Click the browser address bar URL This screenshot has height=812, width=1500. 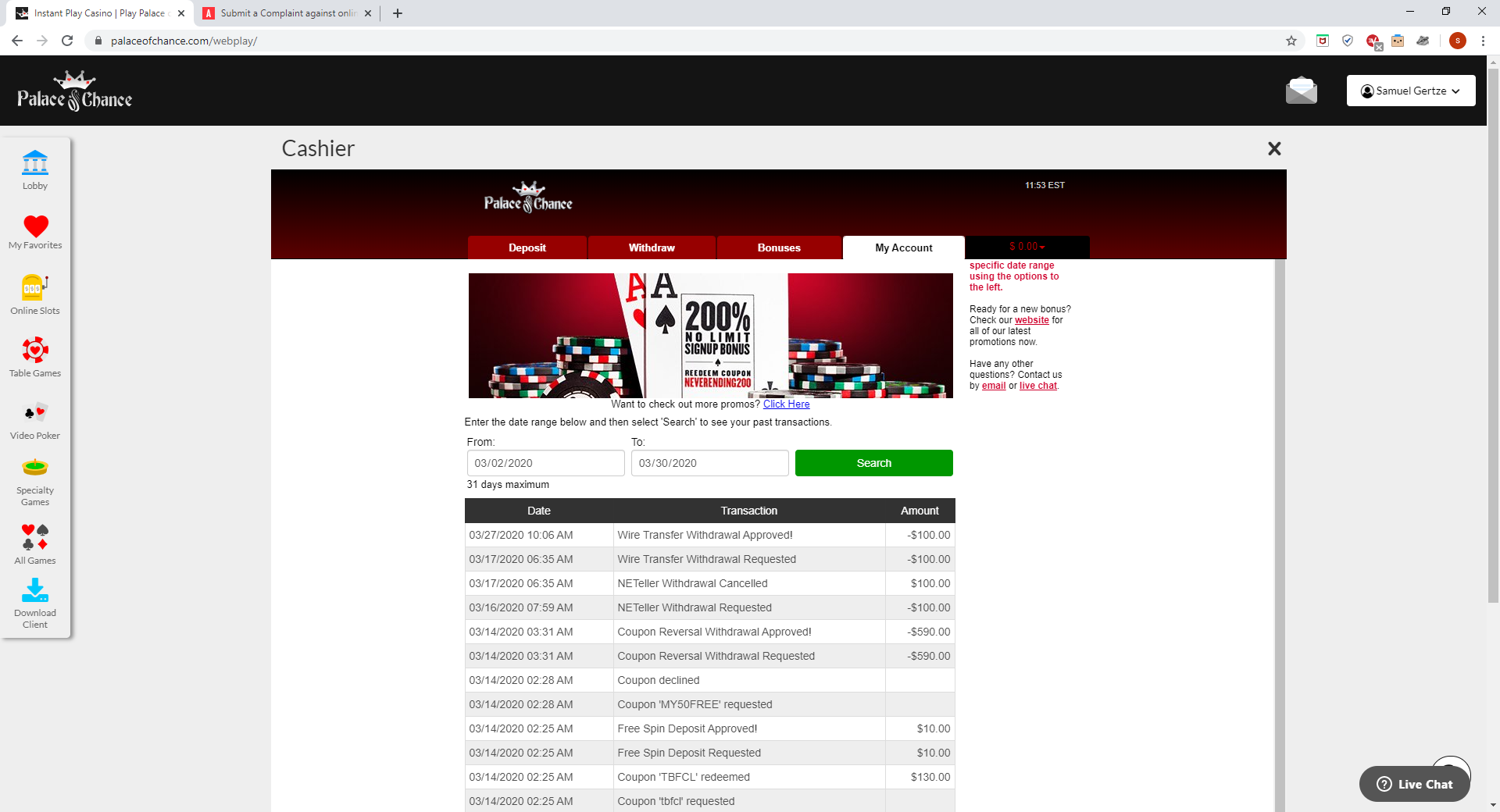point(184,41)
